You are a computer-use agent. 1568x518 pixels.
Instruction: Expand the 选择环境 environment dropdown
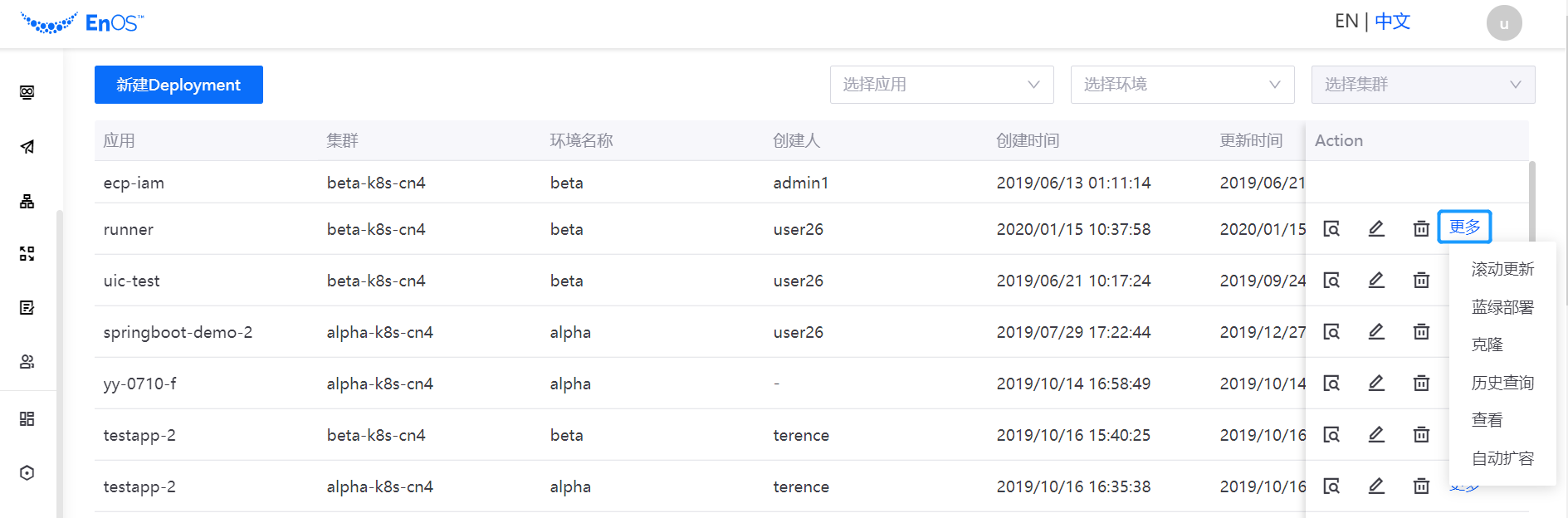(1182, 85)
